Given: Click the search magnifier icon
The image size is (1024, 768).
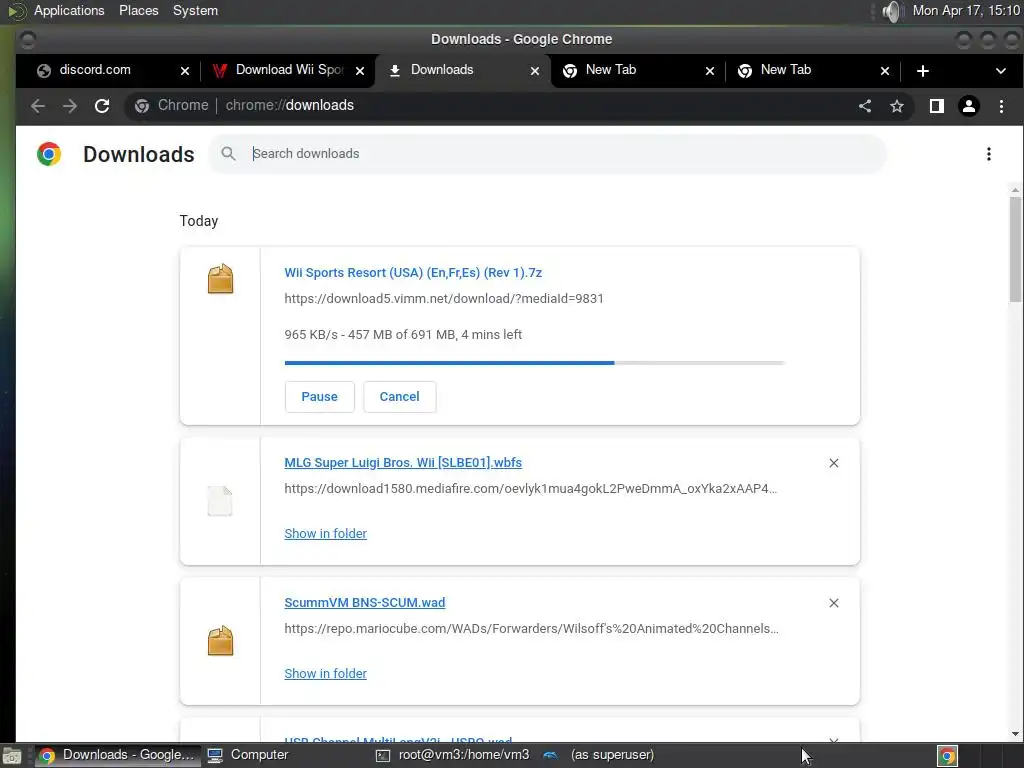Looking at the screenshot, I should (228, 153).
